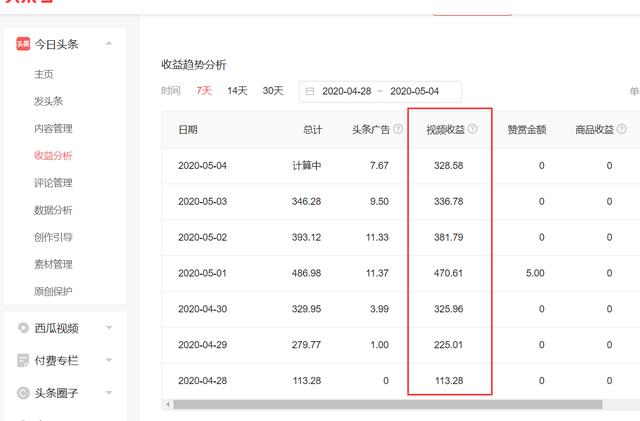Click the horizontal table scrollbar thumb

pyautogui.click(x=388, y=404)
